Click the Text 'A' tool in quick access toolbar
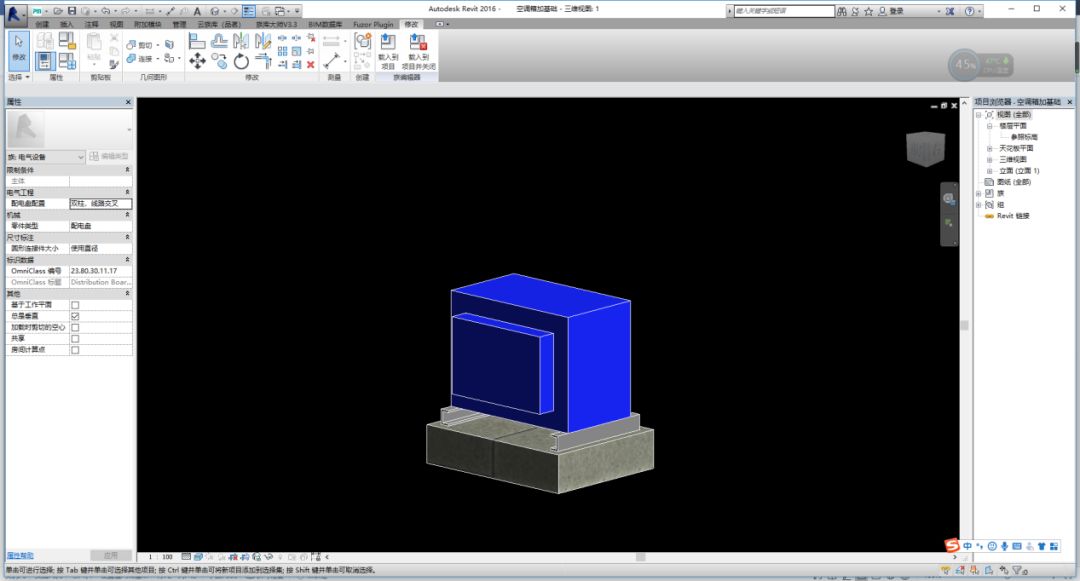The width and height of the screenshot is (1080, 581). 197,11
